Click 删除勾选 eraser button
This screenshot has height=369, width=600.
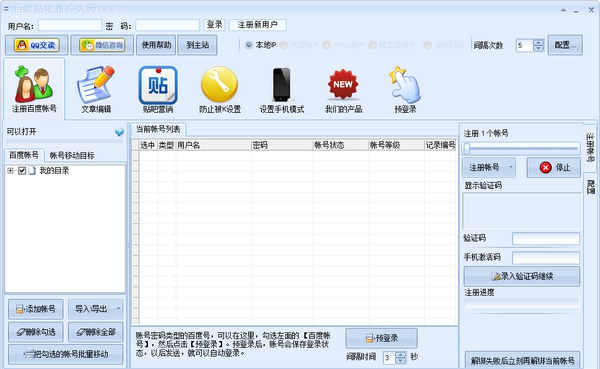coord(36,332)
